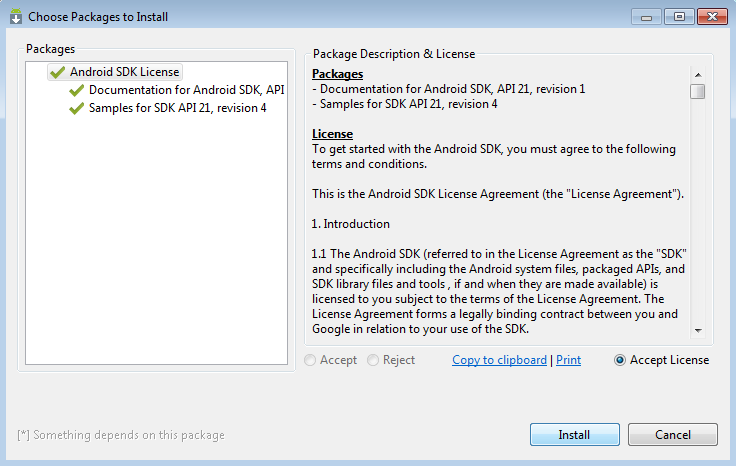Screen dimensions: 736x466
Task: Click the Copy to clipboard link
Action: point(499,360)
